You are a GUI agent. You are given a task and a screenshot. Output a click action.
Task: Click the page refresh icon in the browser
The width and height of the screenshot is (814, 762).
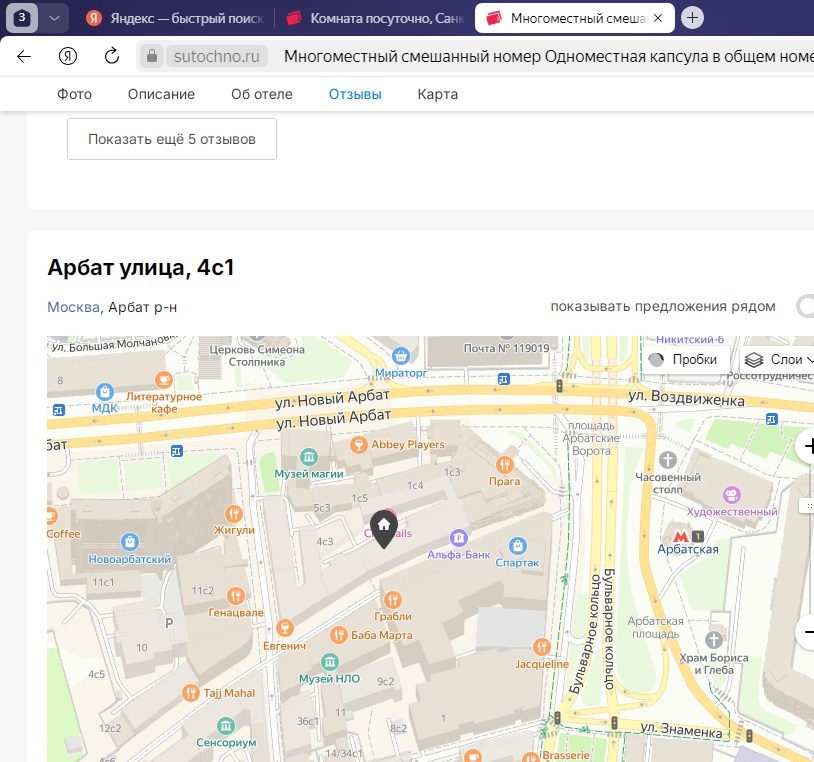point(111,56)
